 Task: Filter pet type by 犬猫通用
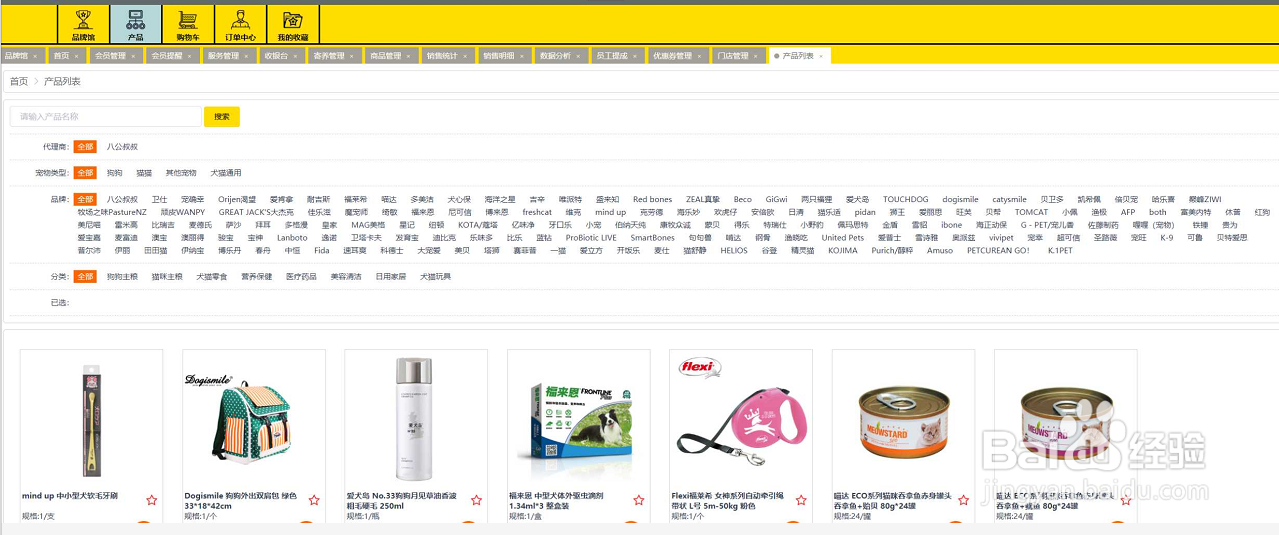(x=226, y=173)
